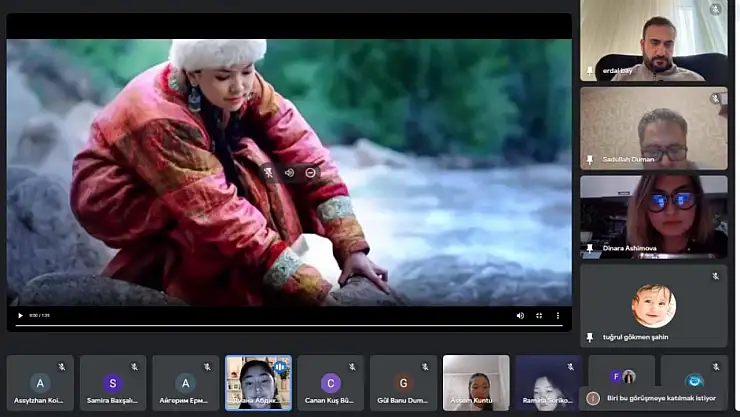Click the pin icon on Sadullah Duman's tile

[590, 159]
